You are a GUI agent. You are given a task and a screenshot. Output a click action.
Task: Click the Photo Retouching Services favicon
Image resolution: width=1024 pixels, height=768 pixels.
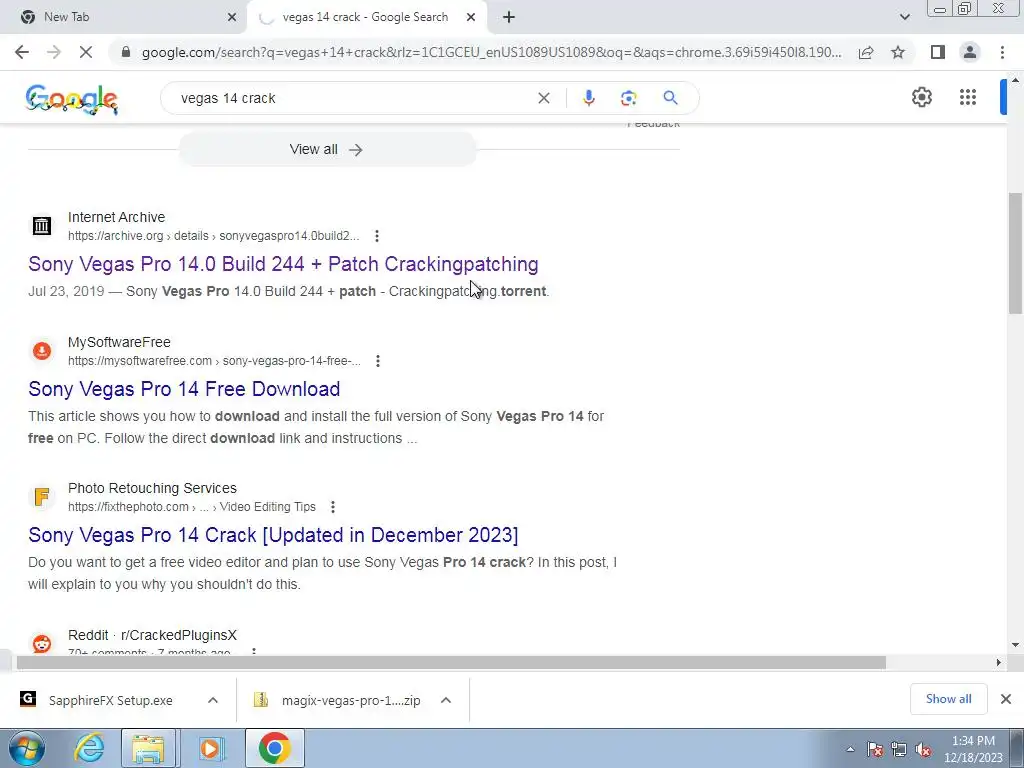click(x=42, y=497)
